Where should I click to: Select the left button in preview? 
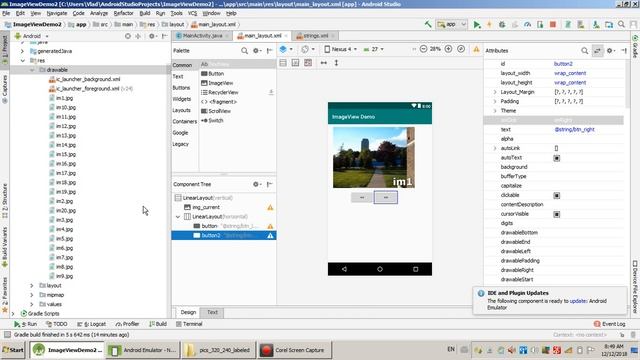(x=362, y=198)
